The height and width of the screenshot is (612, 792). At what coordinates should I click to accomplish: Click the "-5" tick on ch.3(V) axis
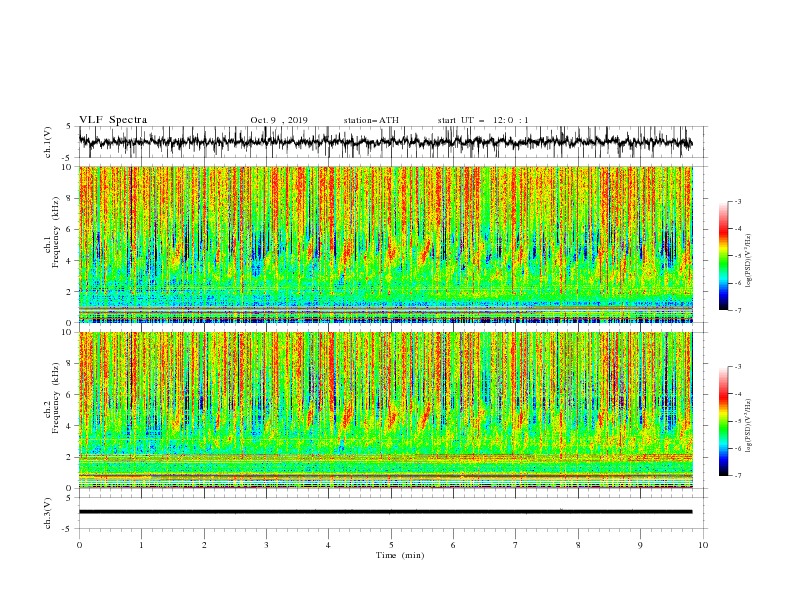(x=68, y=529)
